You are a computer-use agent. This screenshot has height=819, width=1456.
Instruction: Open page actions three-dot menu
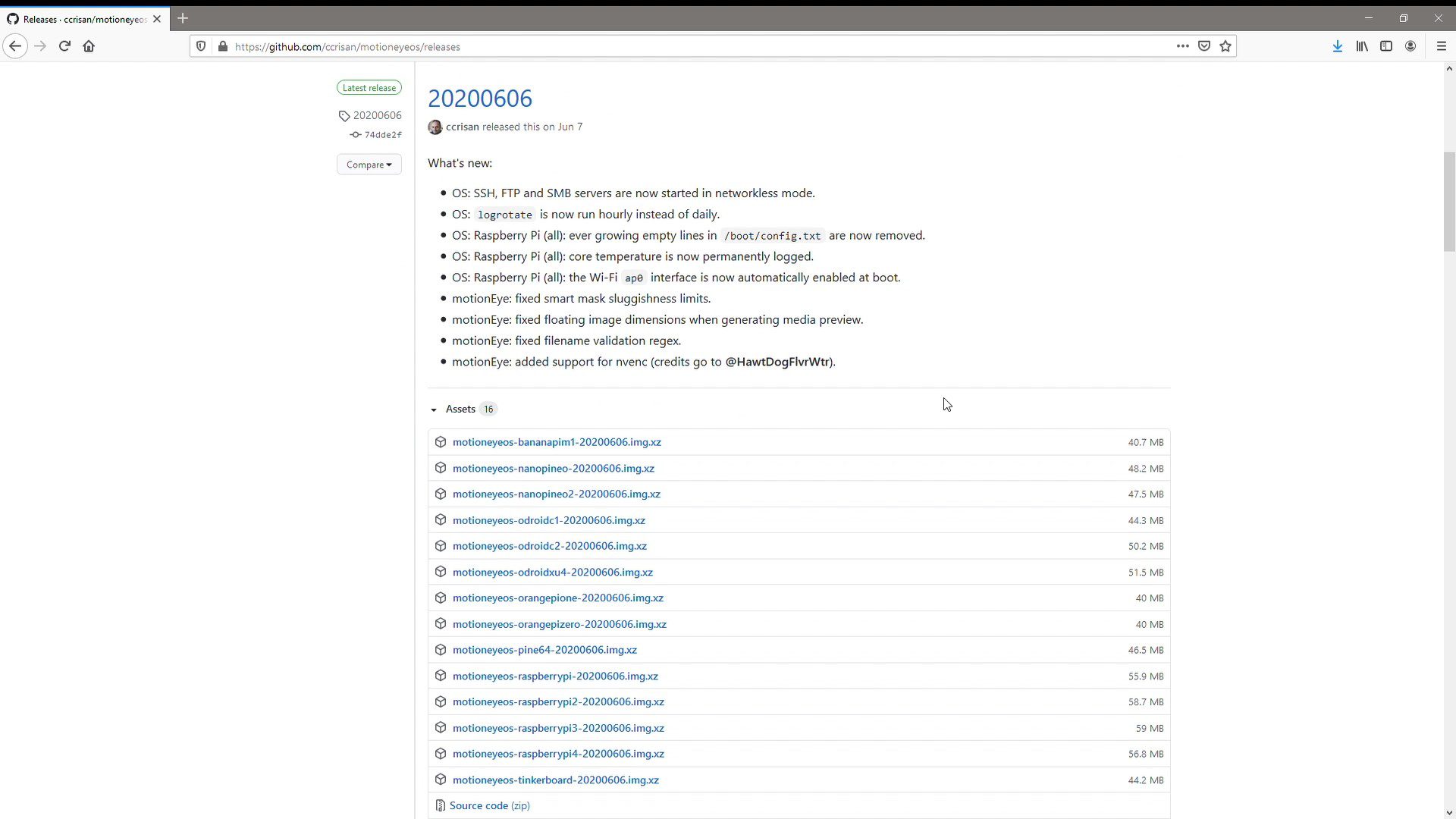click(1182, 46)
